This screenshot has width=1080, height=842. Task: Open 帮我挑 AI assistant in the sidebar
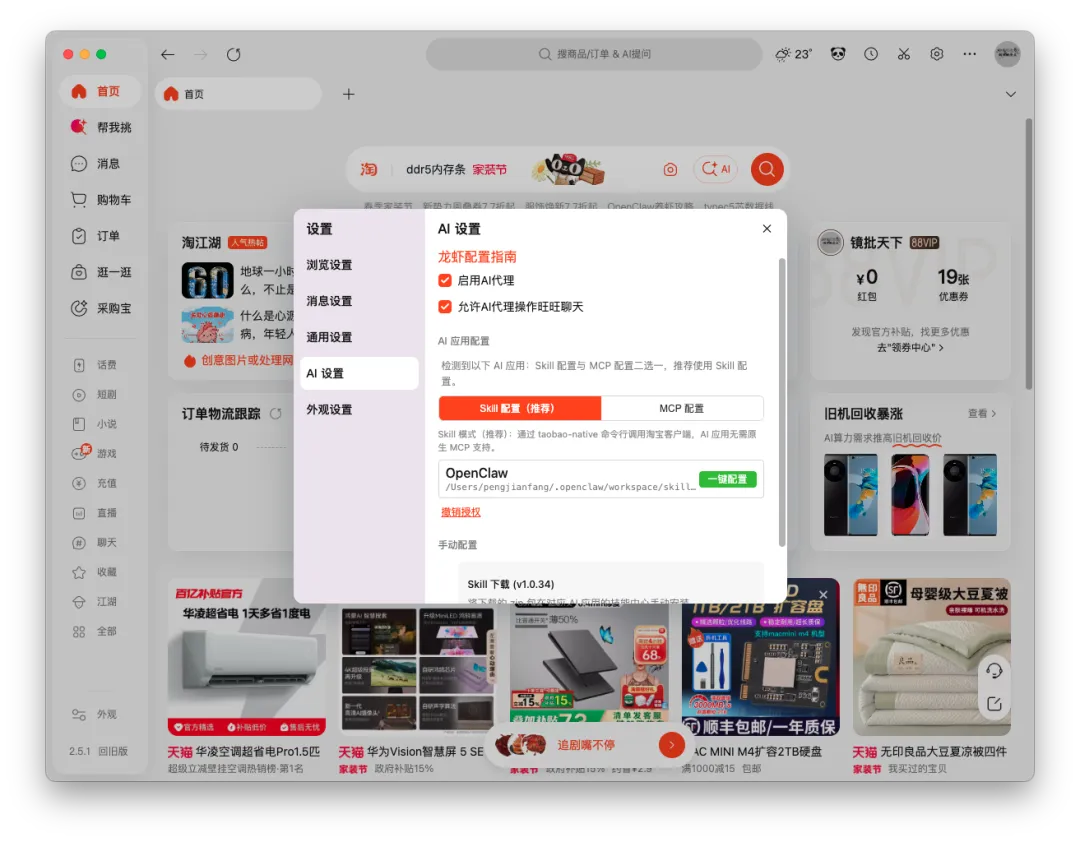pyautogui.click(x=101, y=127)
